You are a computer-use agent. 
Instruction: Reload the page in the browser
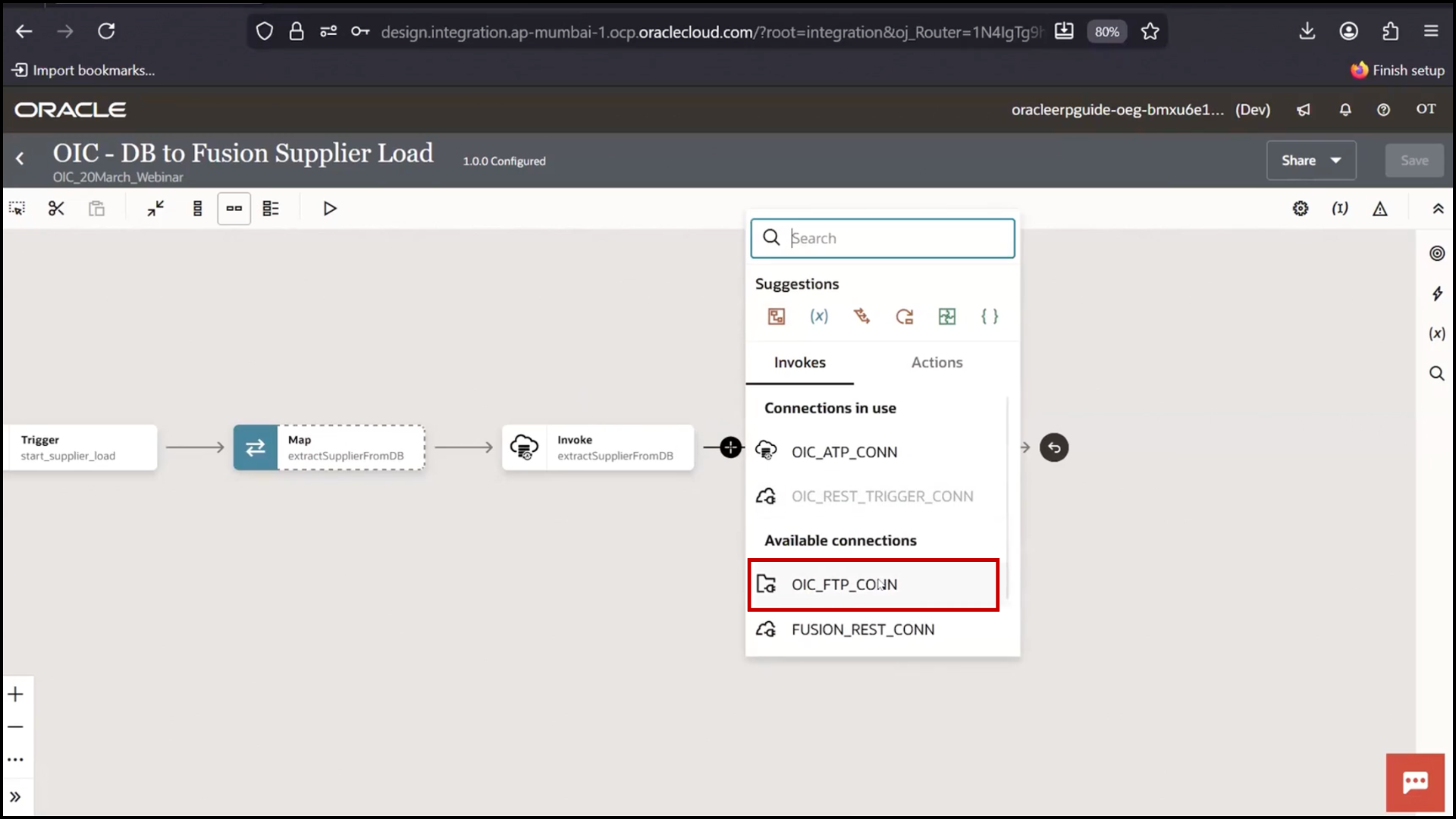tap(106, 31)
